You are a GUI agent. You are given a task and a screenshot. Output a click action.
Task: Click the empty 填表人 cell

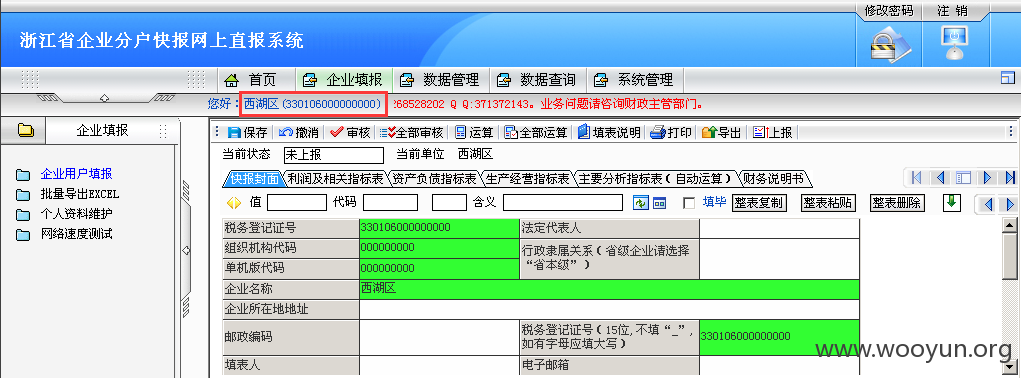point(439,365)
